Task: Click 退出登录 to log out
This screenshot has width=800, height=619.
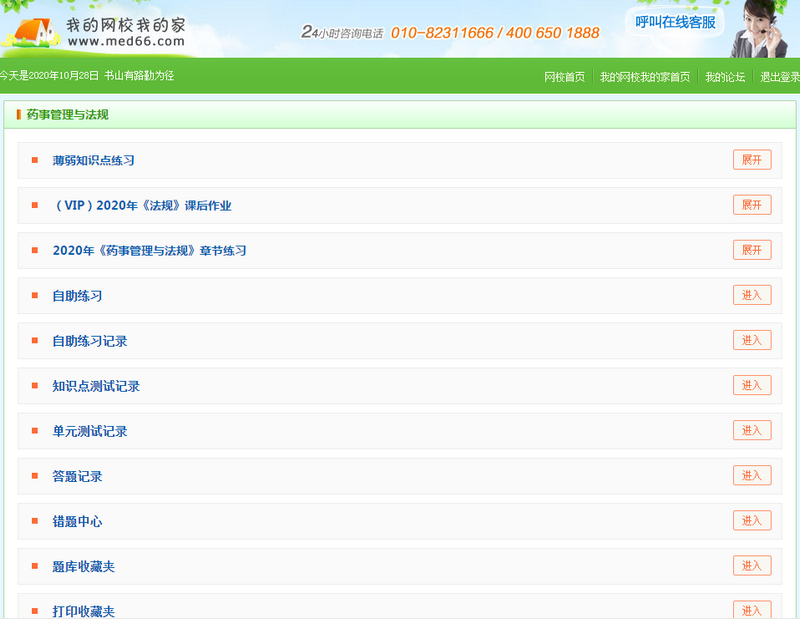Action: 779,77
